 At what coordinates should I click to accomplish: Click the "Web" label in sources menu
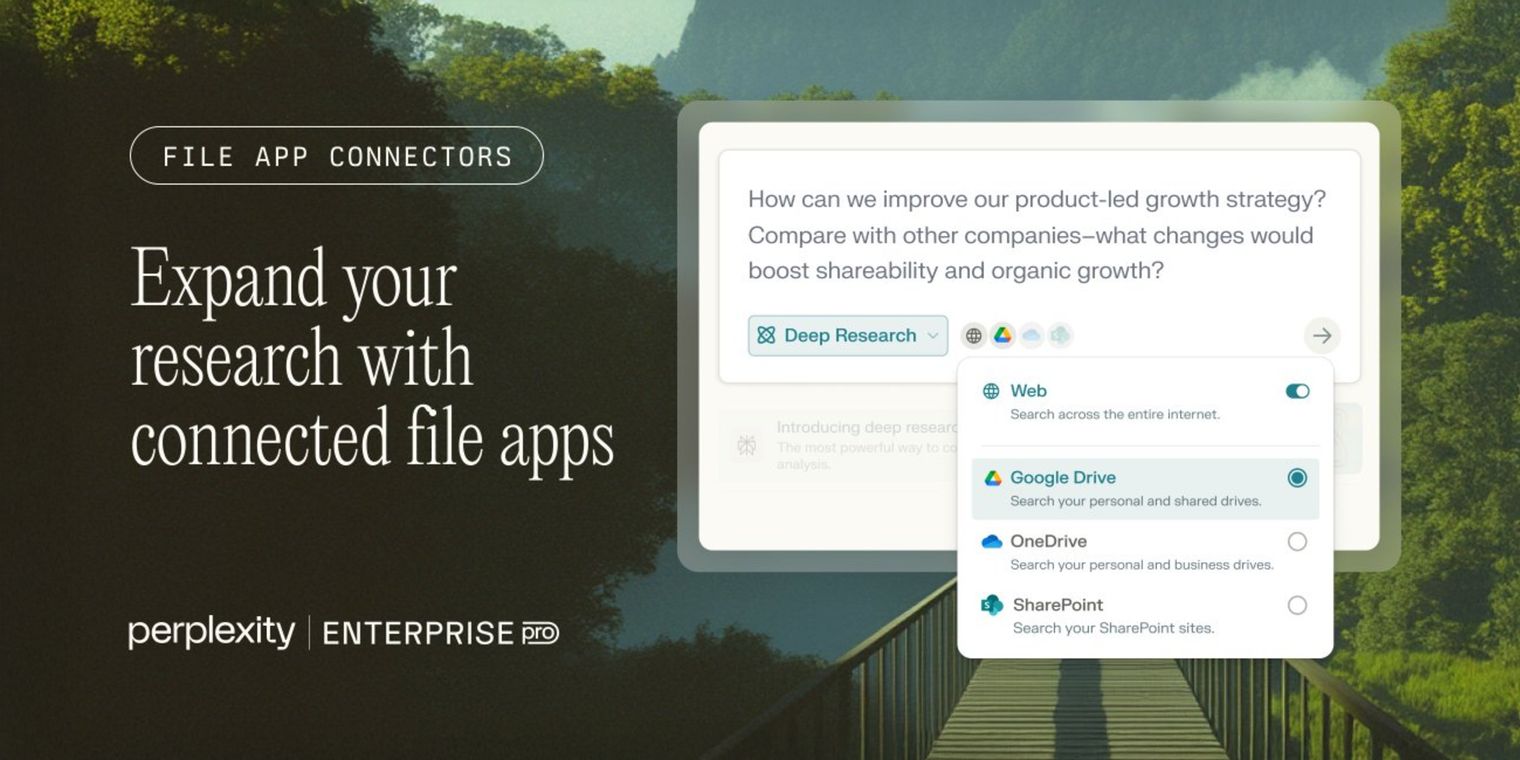coord(1028,391)
